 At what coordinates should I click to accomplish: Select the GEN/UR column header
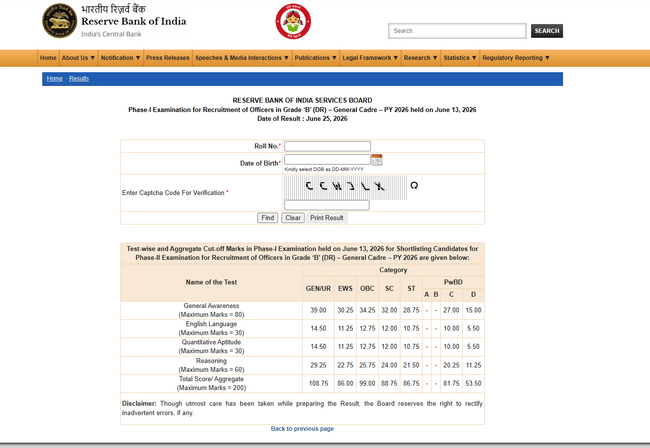(x=318, y=289)
